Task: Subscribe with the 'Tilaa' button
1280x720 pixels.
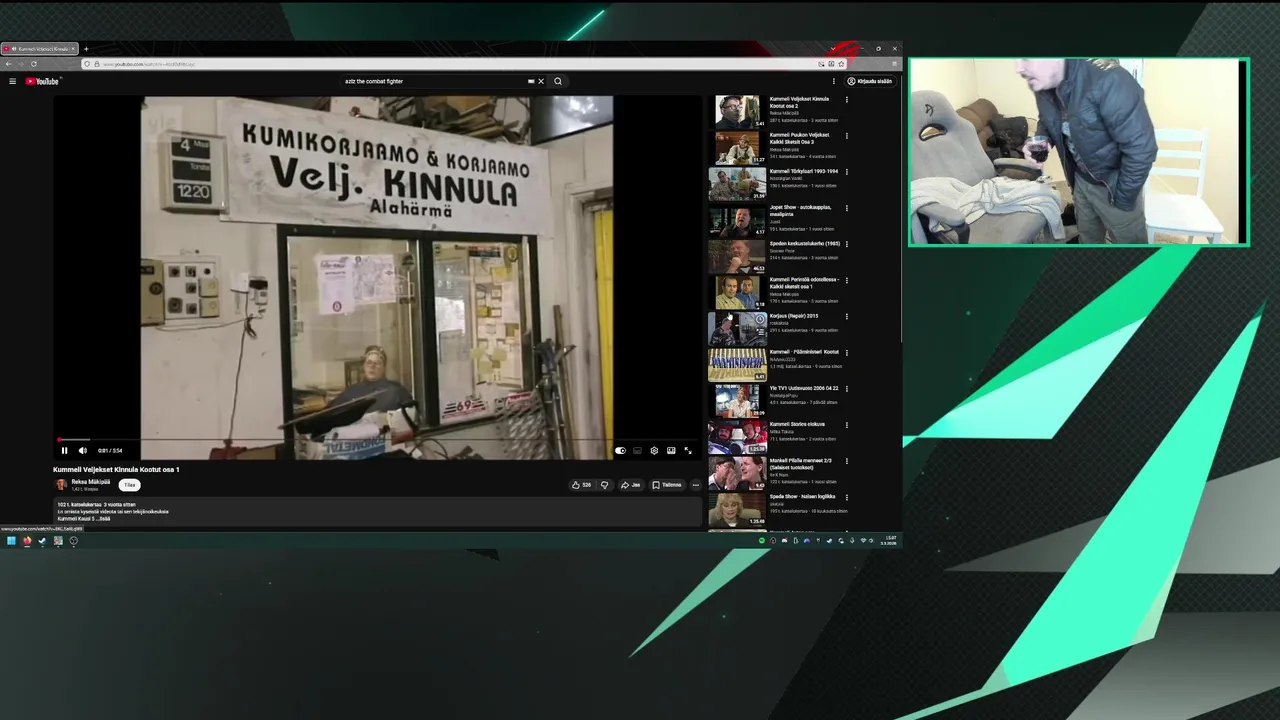Action: pos(129,485)
